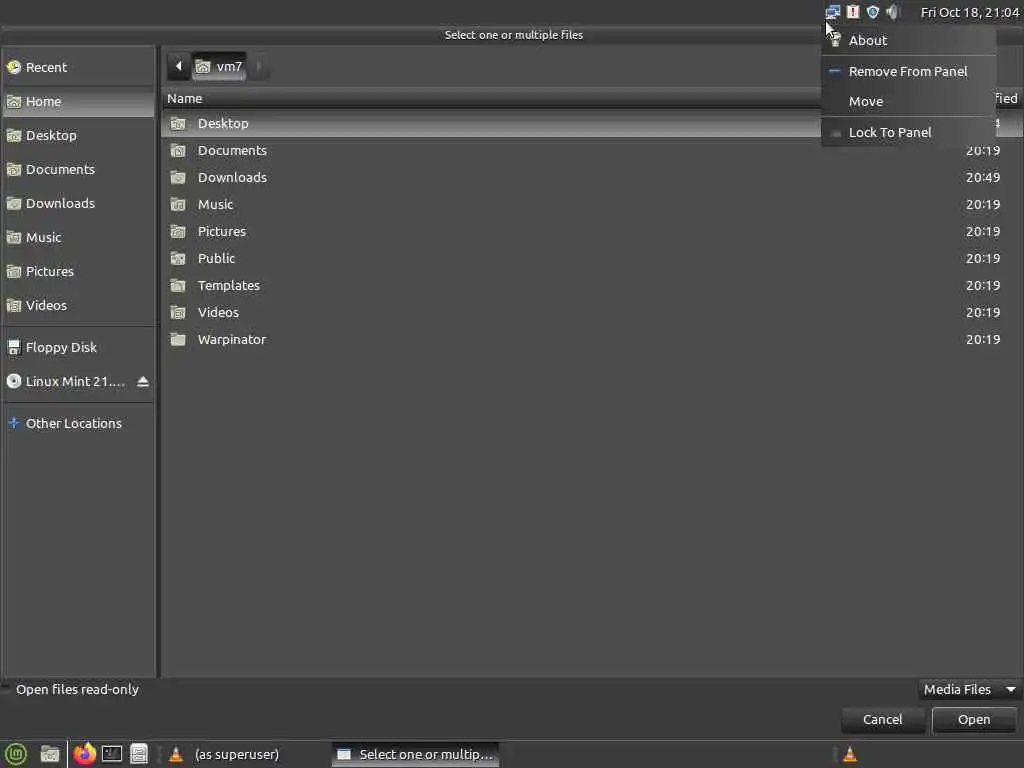Choose About in the applet context menu
Screen dimensions: 1024x768
point(908,40)
